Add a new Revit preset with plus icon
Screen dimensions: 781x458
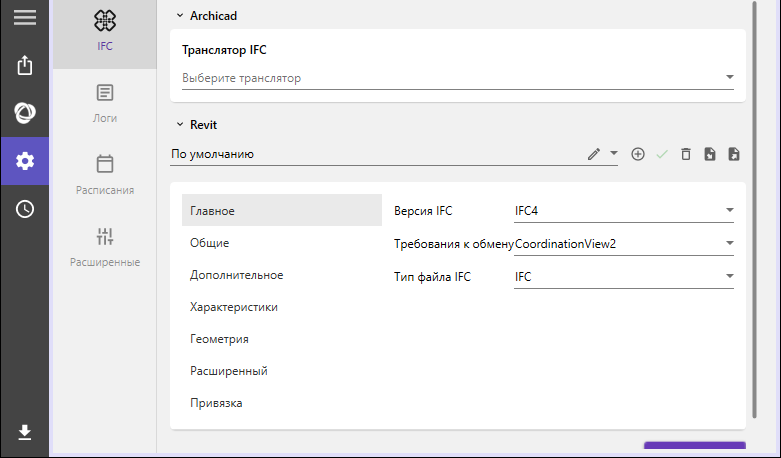tap(638, 154)
